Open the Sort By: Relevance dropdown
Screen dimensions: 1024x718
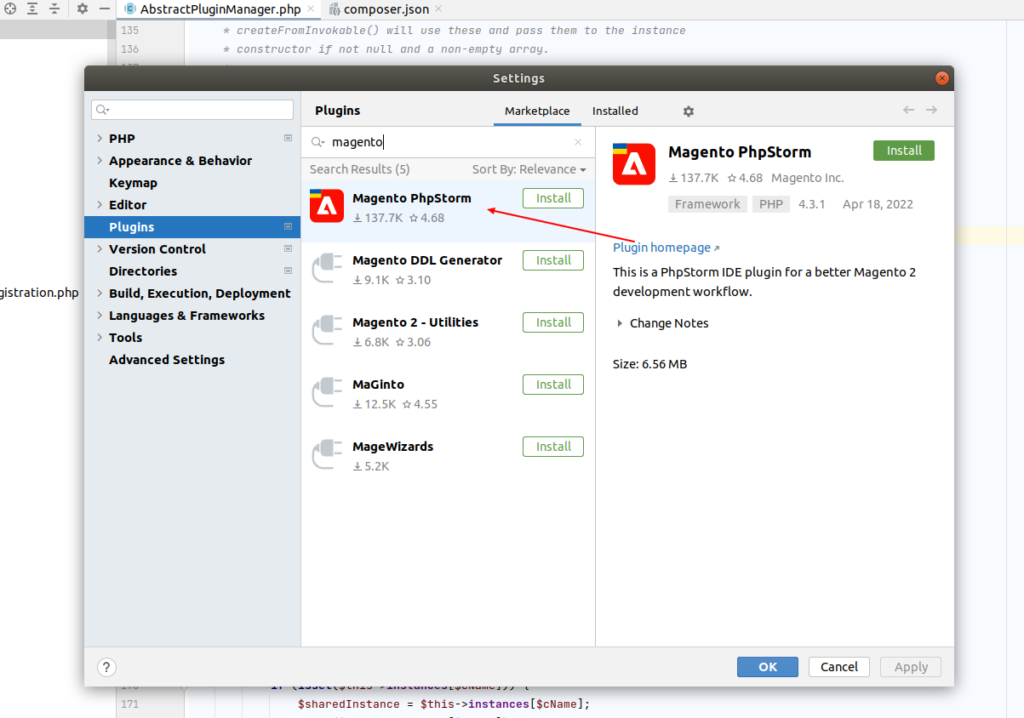pos(529,169)
